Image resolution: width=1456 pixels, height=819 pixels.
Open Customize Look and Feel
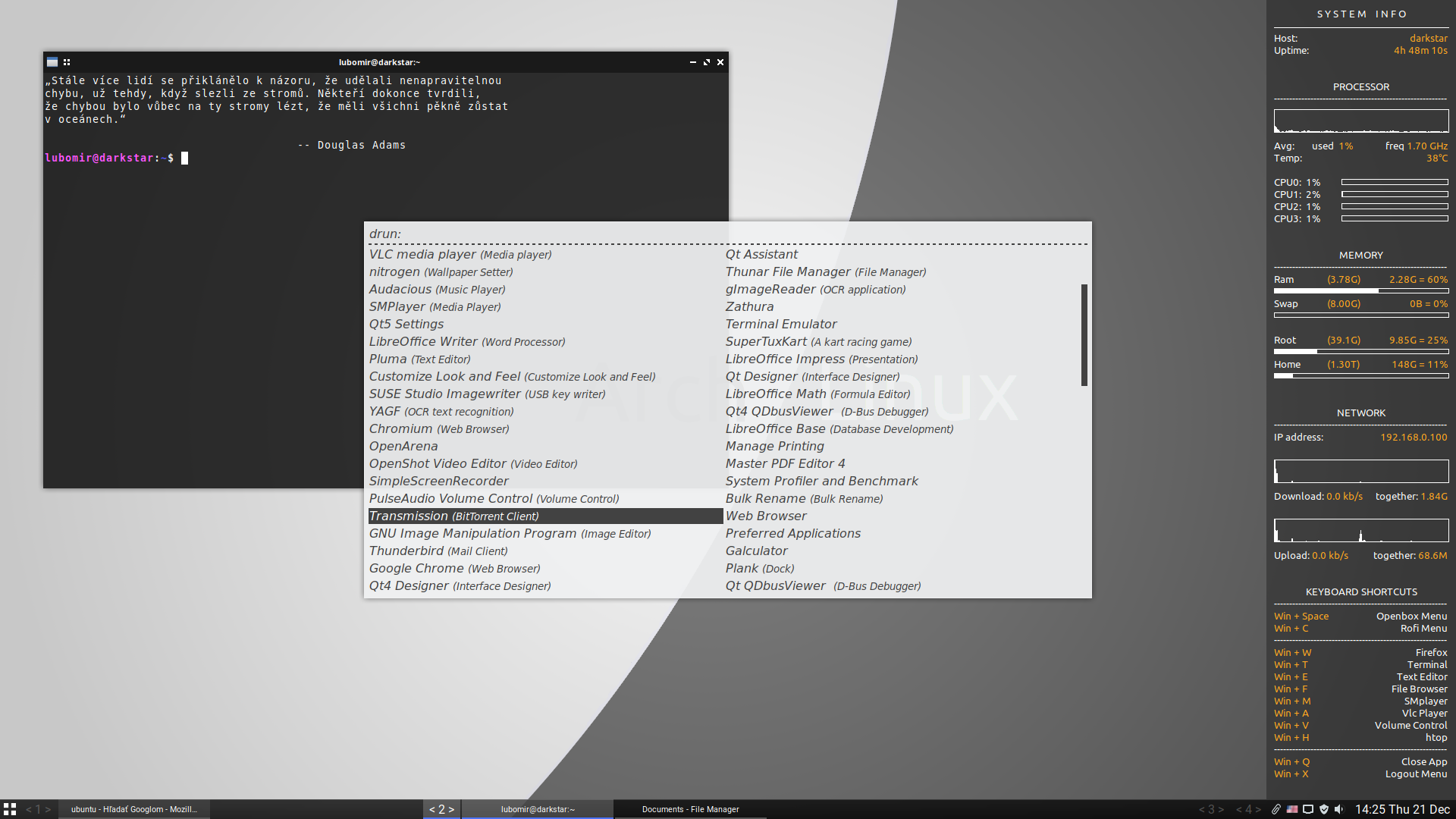[545, 377]
